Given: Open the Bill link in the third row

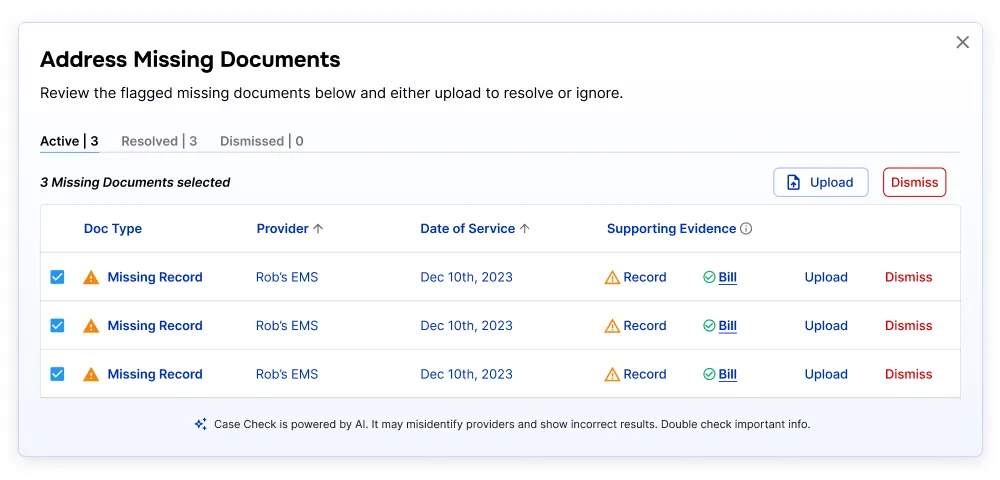Looking at the screenshot, I should pos(727,375).
